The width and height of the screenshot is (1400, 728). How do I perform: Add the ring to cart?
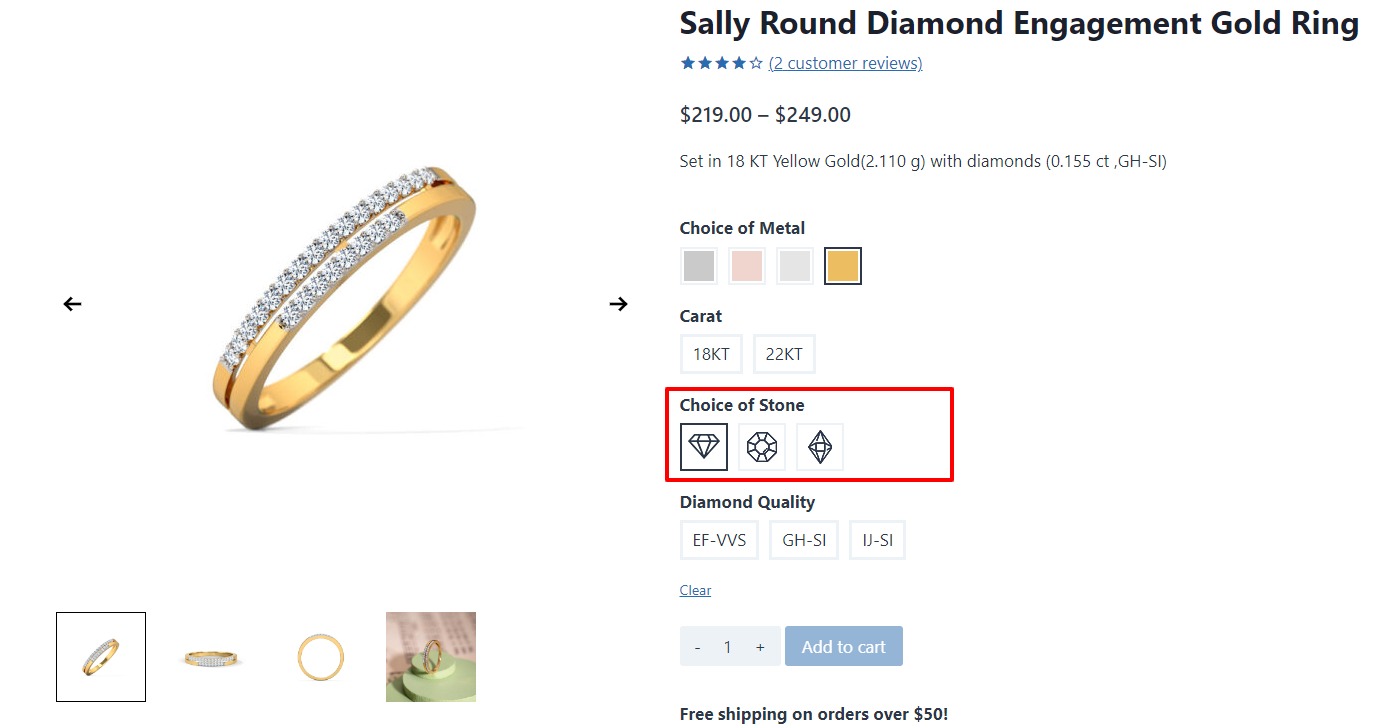pyautogui.click(x=843, y=646)
